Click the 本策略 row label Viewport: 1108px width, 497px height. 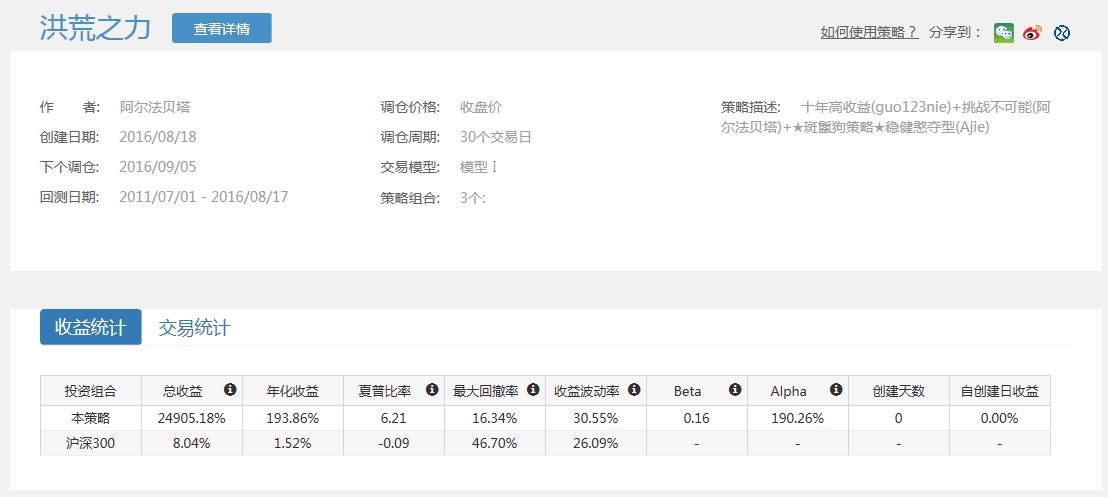90,417
